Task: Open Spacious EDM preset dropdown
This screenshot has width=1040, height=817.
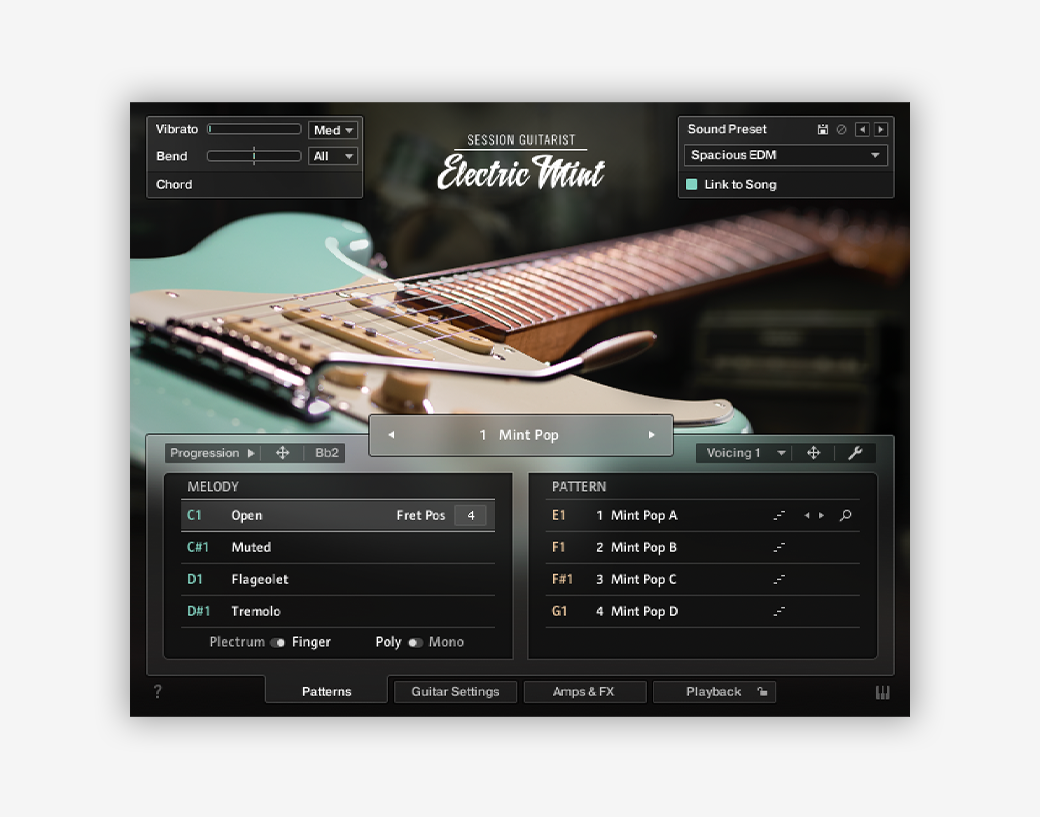Action: click(x=785, y=155)
